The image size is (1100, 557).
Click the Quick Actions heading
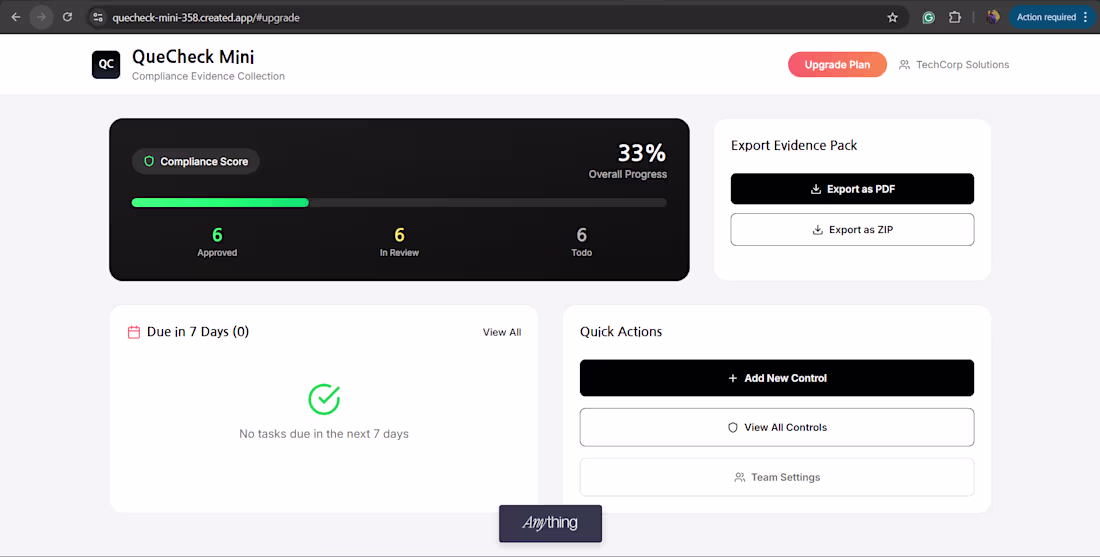621,332
